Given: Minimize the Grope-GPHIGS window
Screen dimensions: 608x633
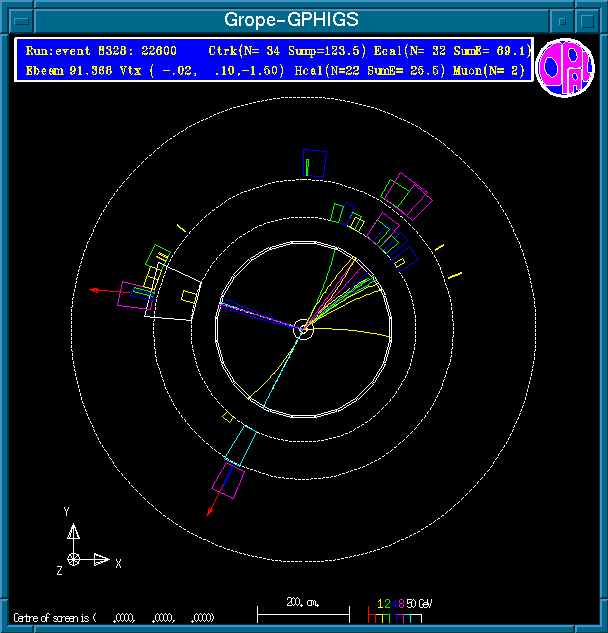Looking at the screenshot, I should tap(564, 19).
